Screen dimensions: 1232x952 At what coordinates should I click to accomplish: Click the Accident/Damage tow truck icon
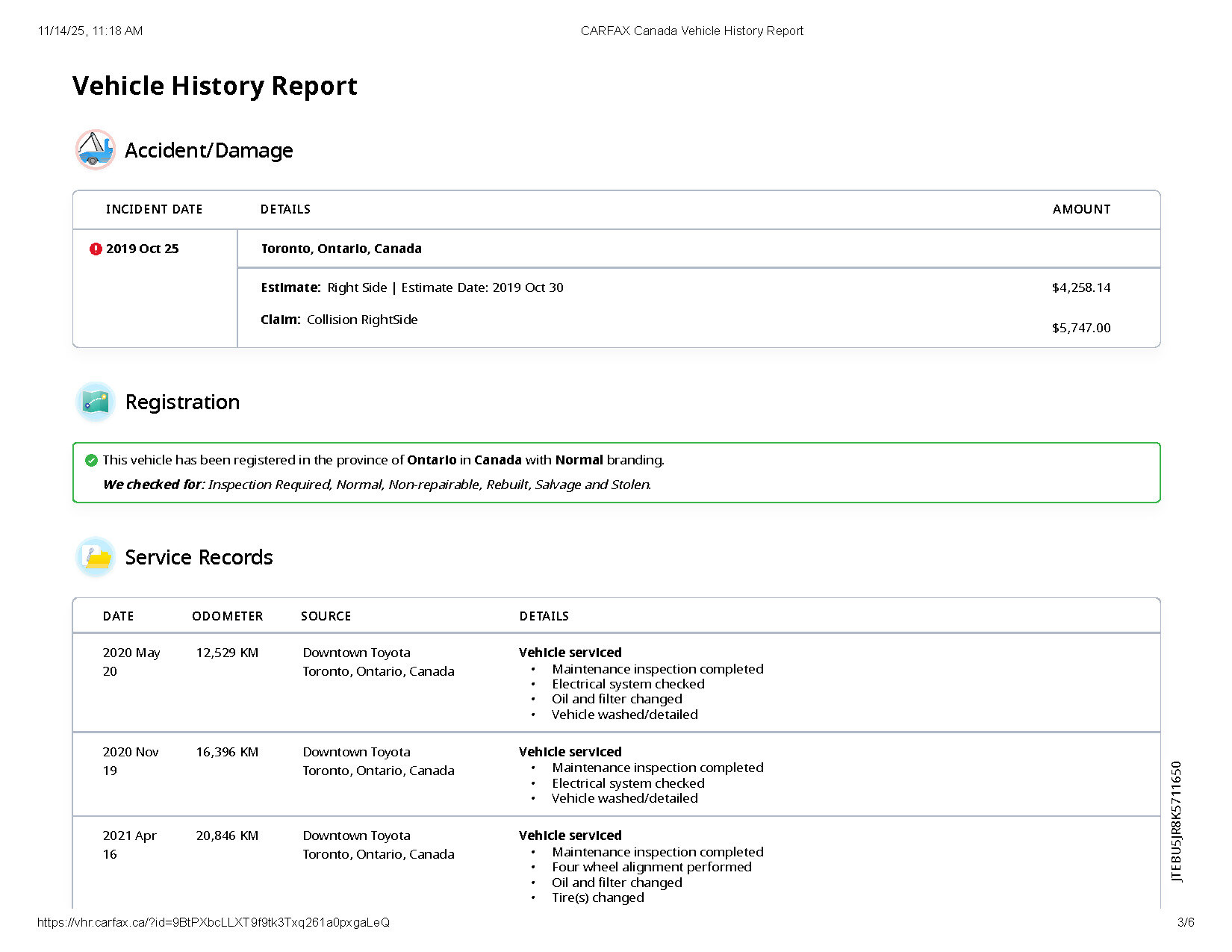95,149
